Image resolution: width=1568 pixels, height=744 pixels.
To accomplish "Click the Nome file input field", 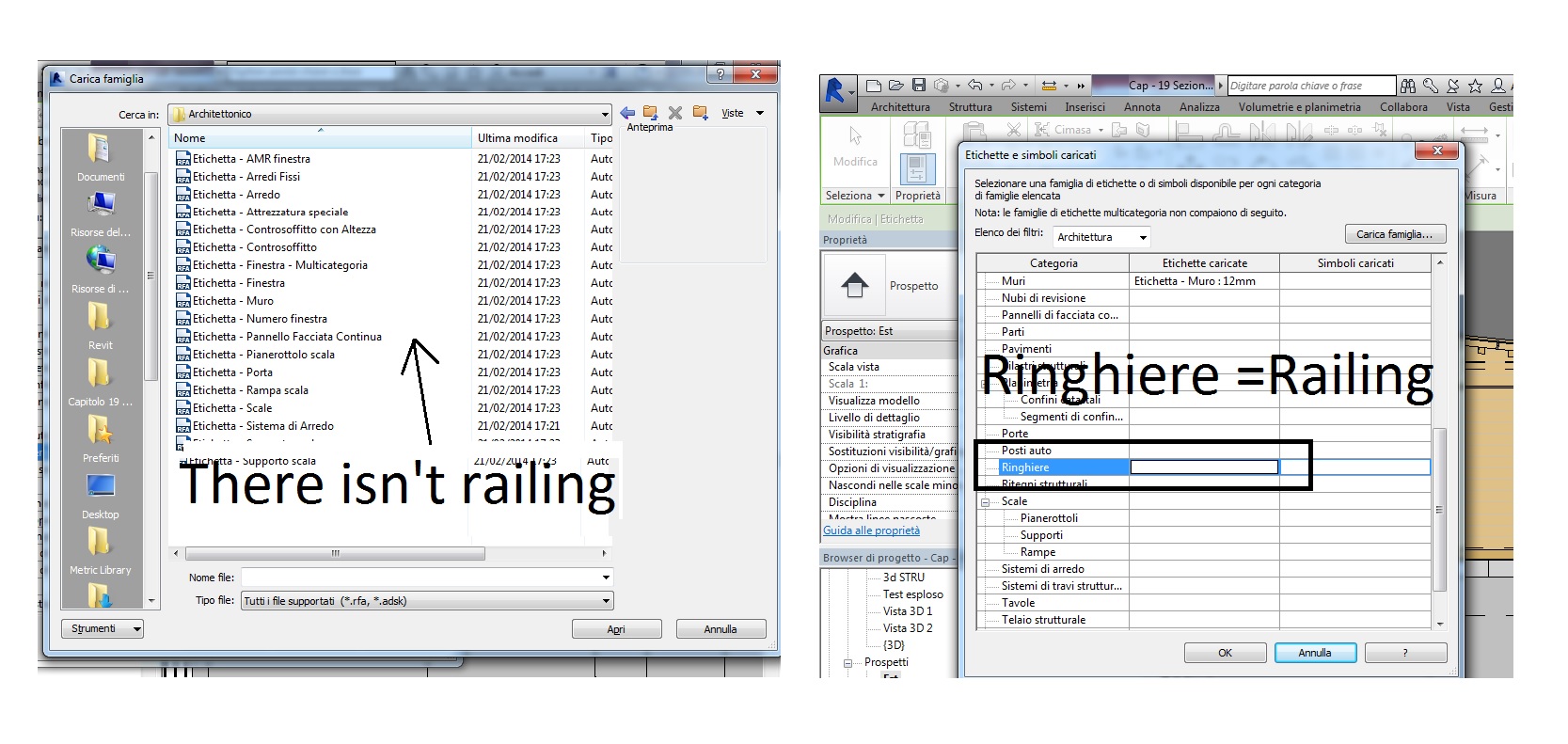I will point(427,578).
